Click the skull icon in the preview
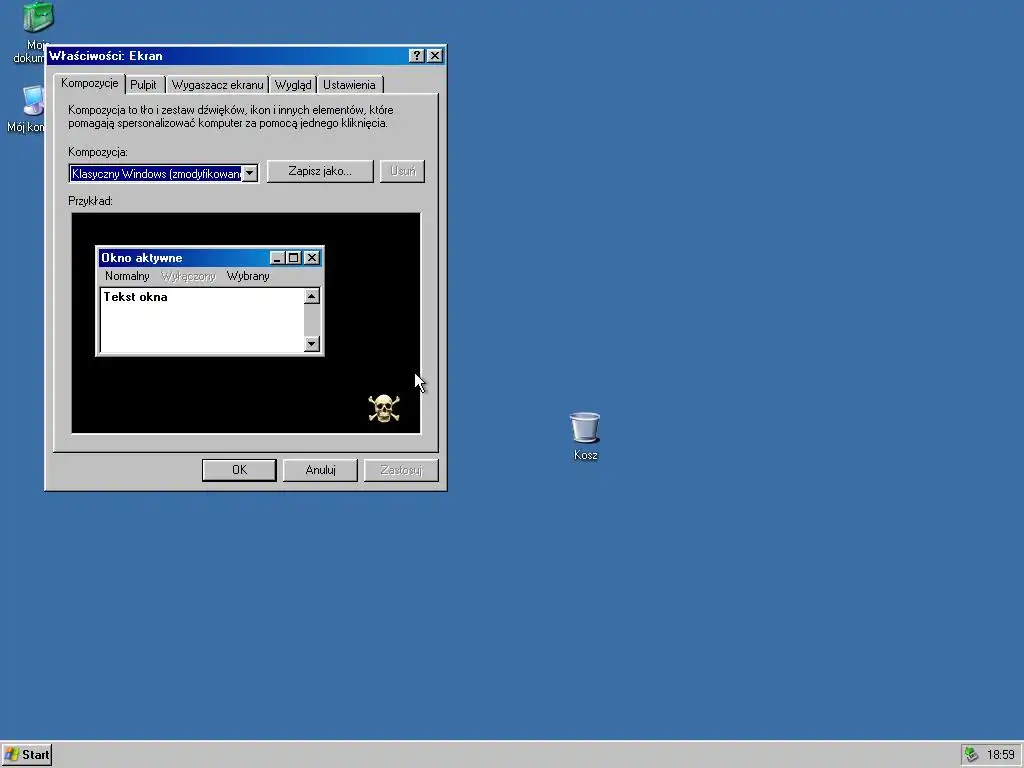 (x=384, y=409)
